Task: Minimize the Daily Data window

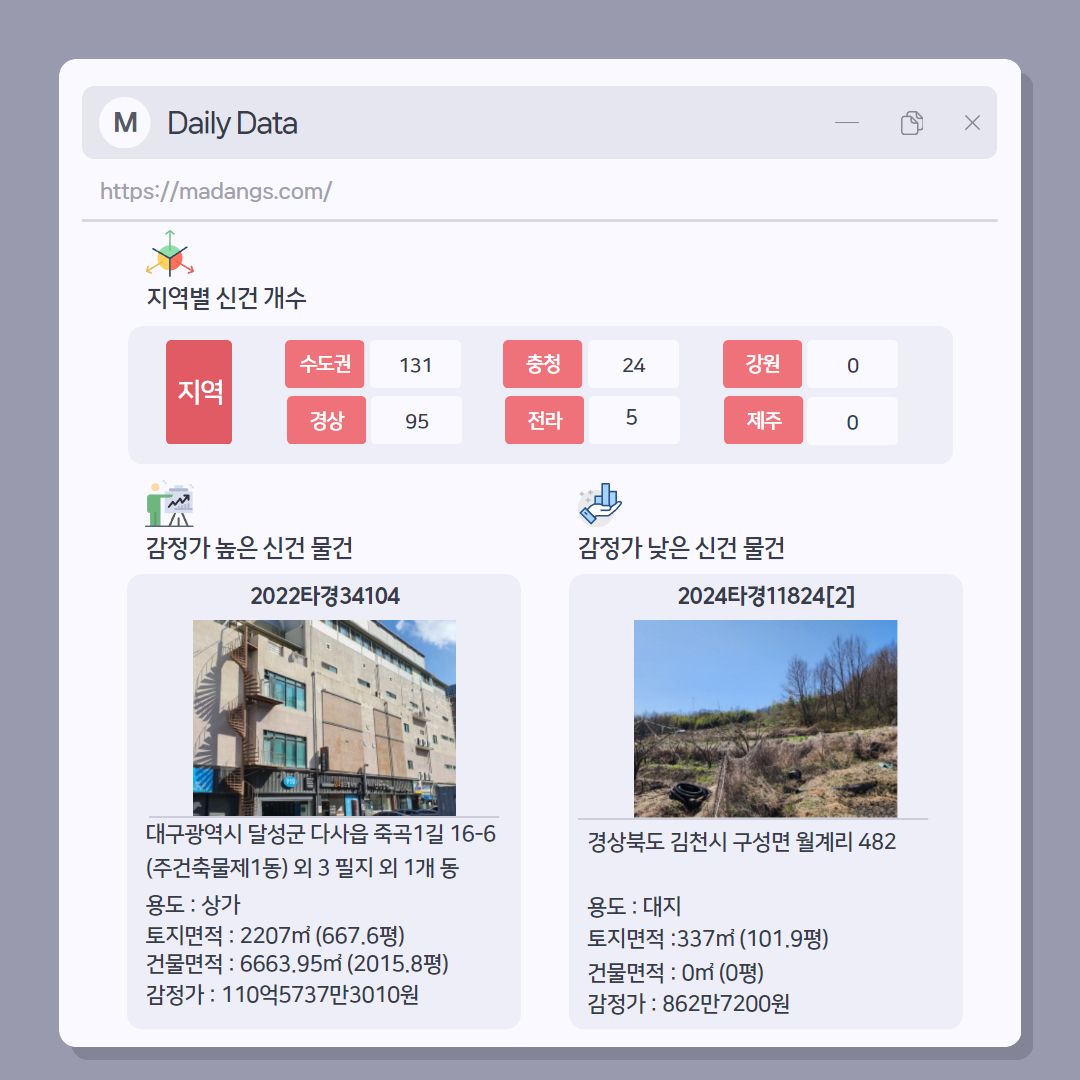Action: [x=847, y=123]
